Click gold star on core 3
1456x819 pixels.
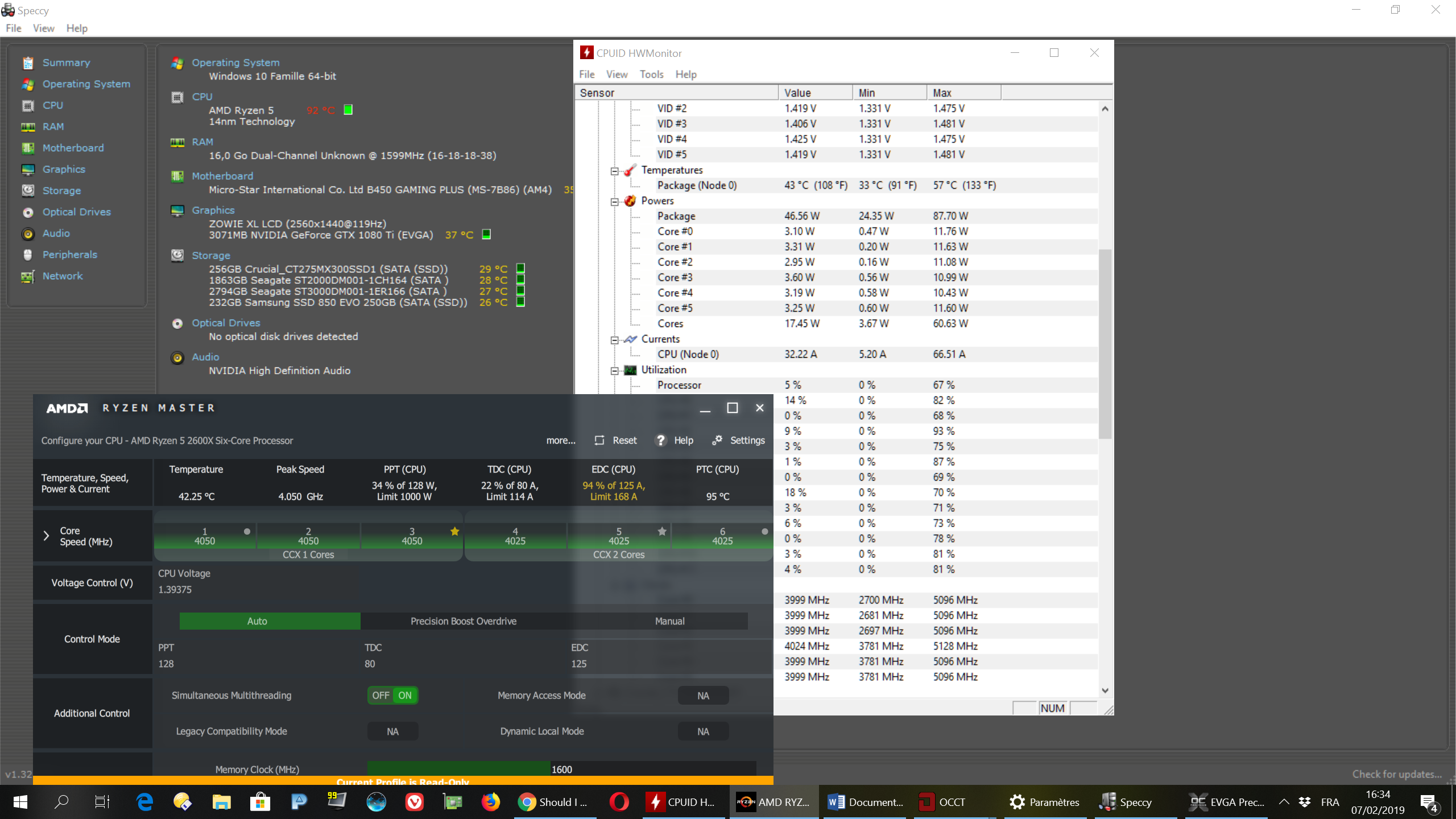point(454,531)
